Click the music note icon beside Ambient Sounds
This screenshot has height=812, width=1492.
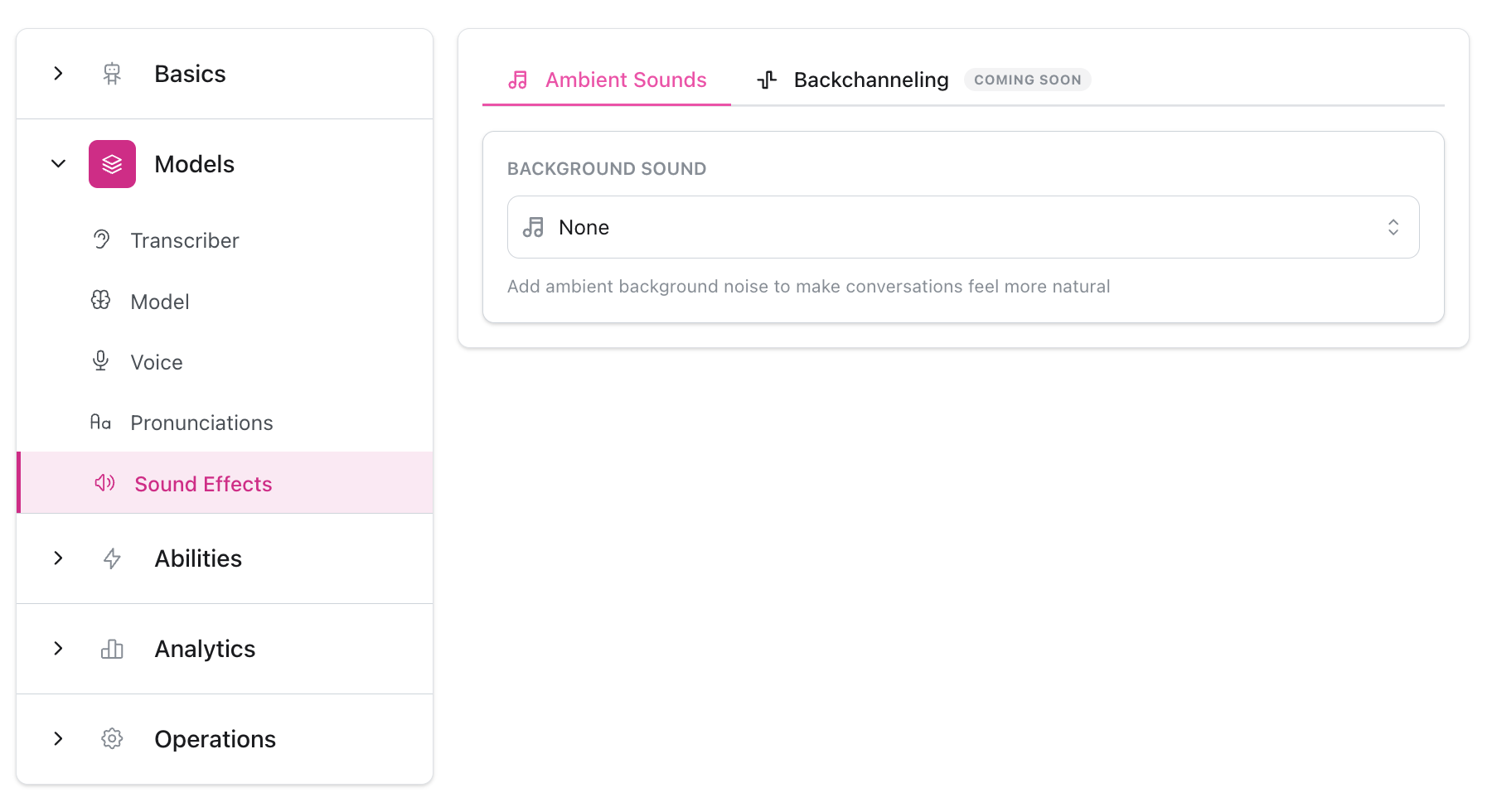click(518, 80)
